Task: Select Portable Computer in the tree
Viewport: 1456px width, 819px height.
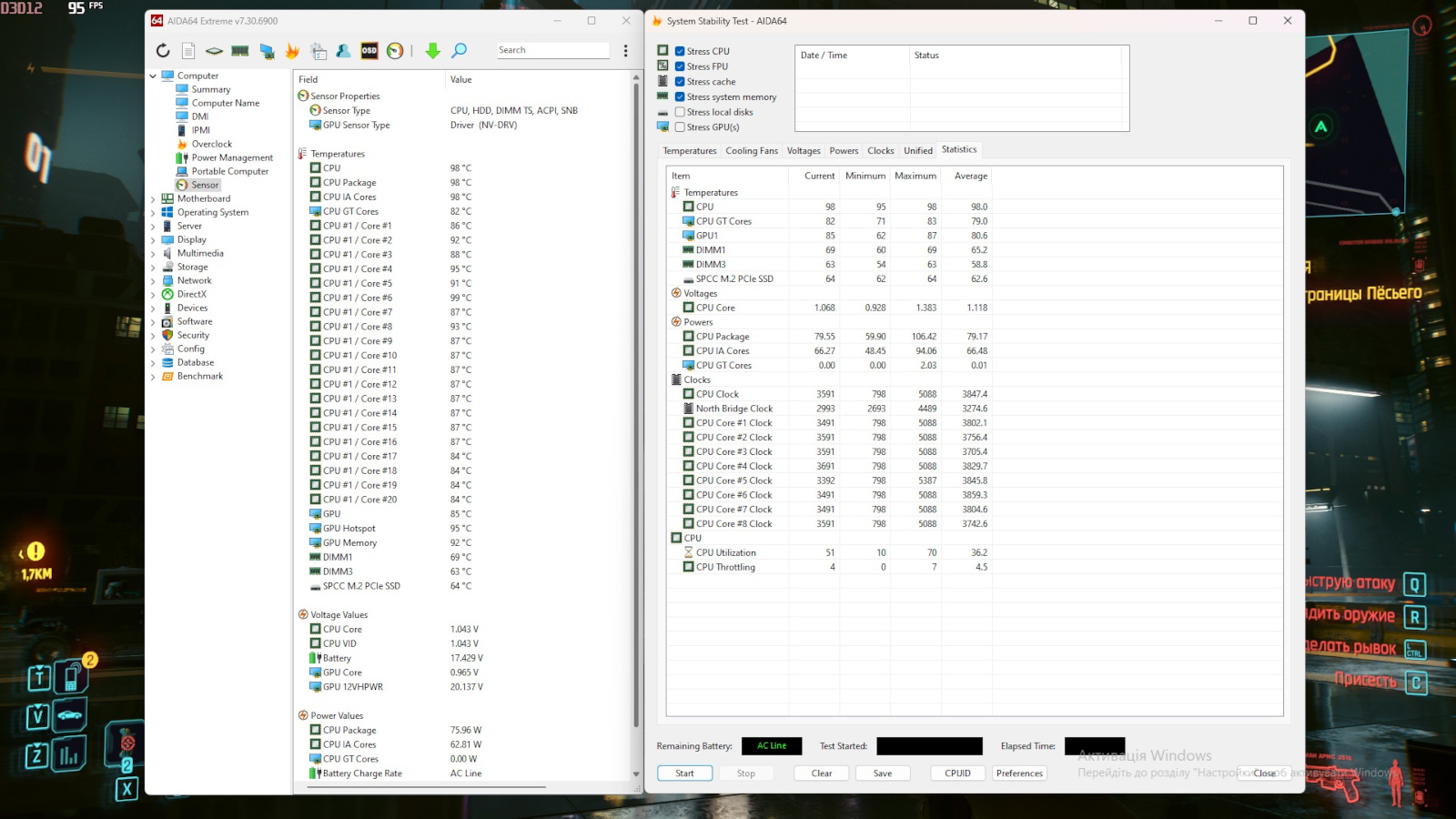Action: [x=229, y=171]
